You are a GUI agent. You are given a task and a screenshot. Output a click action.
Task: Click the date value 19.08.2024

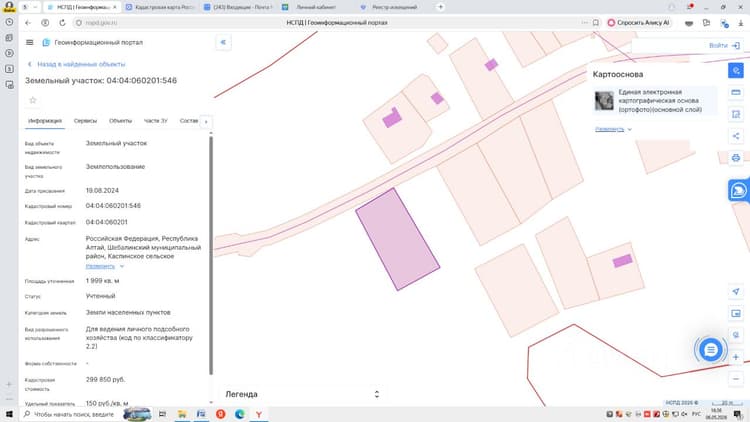click(102, 190)
